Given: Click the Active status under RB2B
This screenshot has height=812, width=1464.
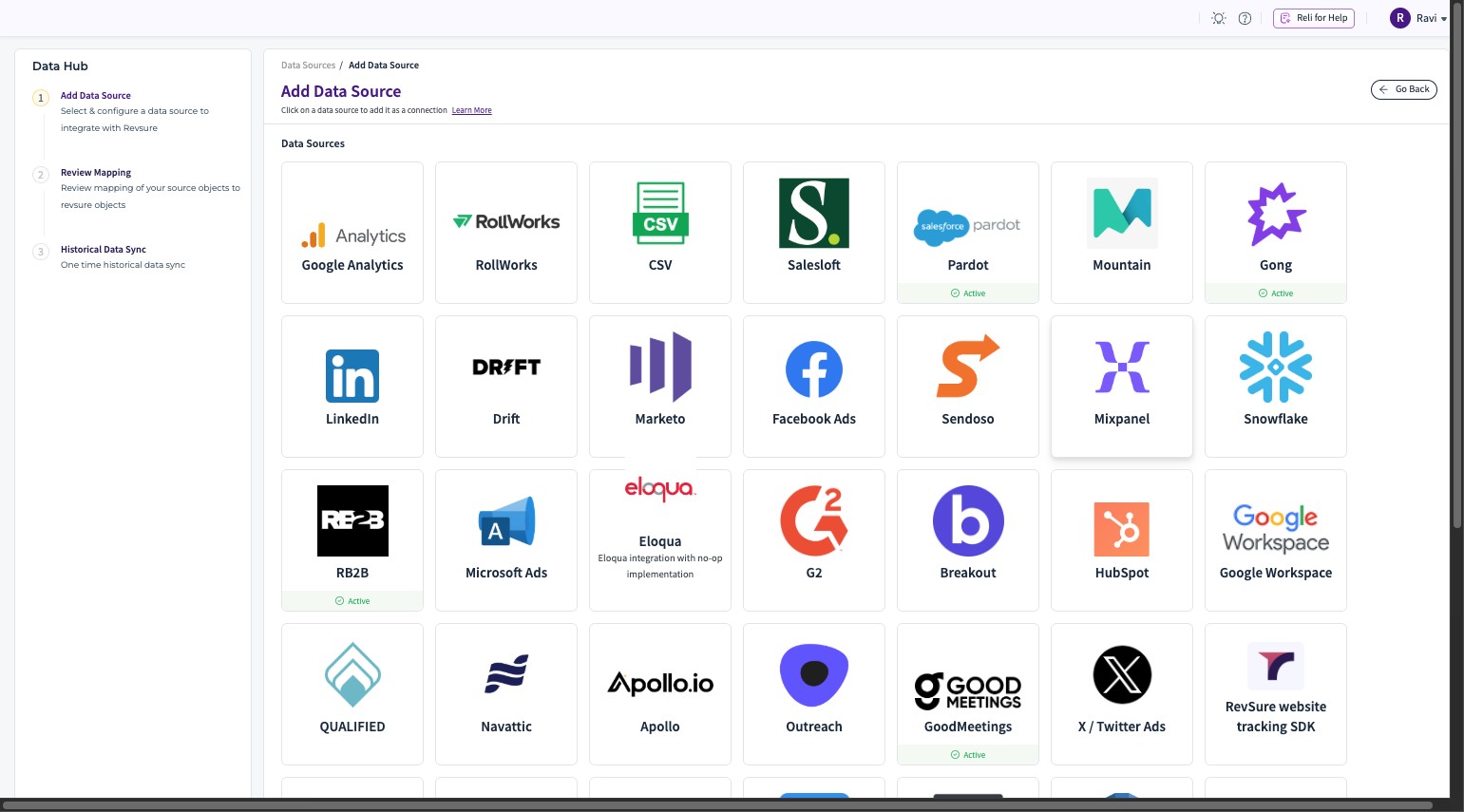Looking at the screenshot, I should tap(352, 601).
